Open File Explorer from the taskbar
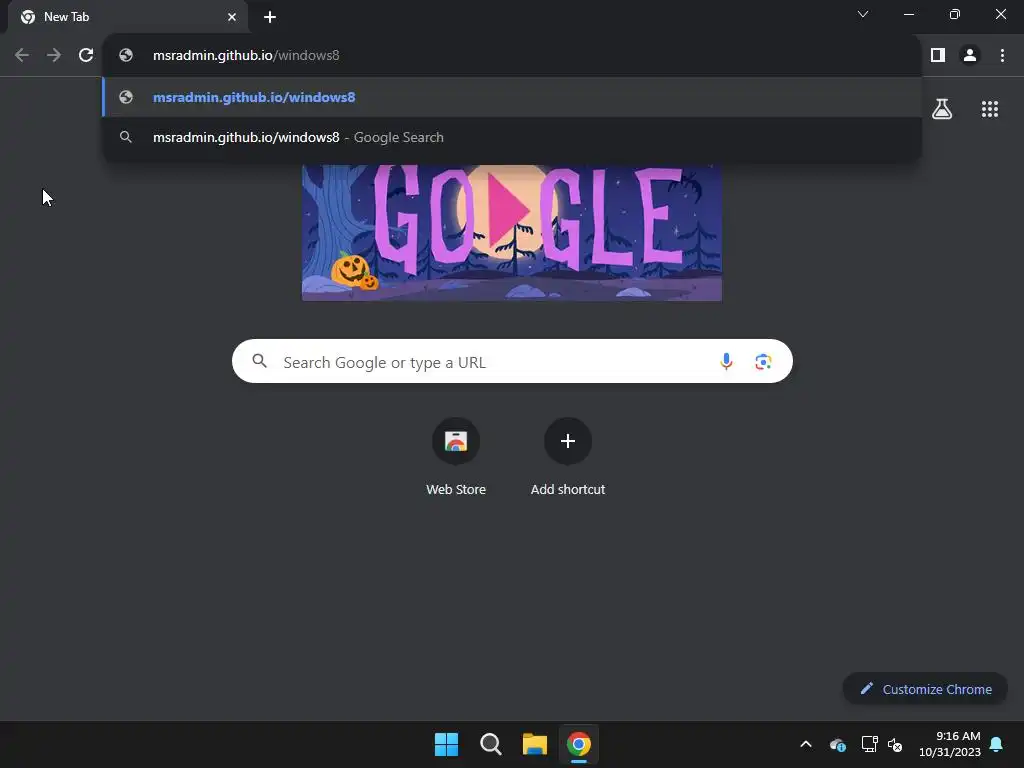The height and width of the screenshot is (768, 1024). 534,744
